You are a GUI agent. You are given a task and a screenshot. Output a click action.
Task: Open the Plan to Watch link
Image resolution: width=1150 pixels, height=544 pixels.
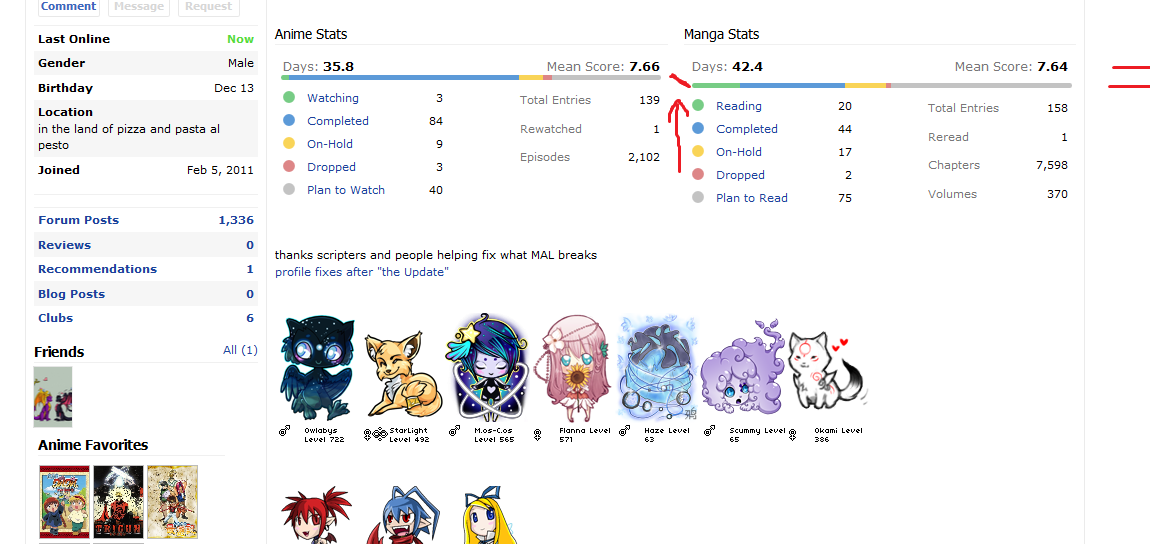tap(345, 190)
